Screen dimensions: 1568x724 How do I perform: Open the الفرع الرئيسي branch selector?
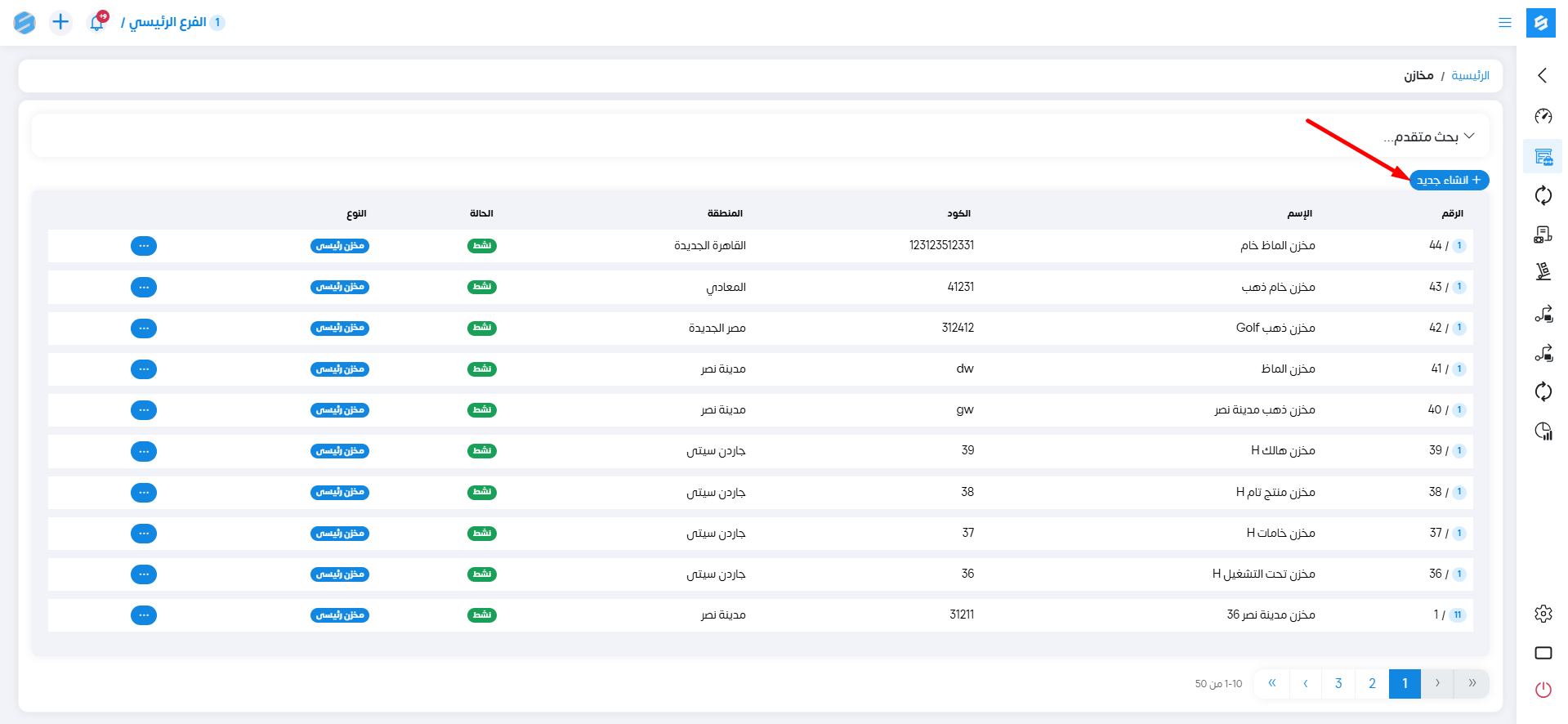pyautogui.click(x=173, y=22)
